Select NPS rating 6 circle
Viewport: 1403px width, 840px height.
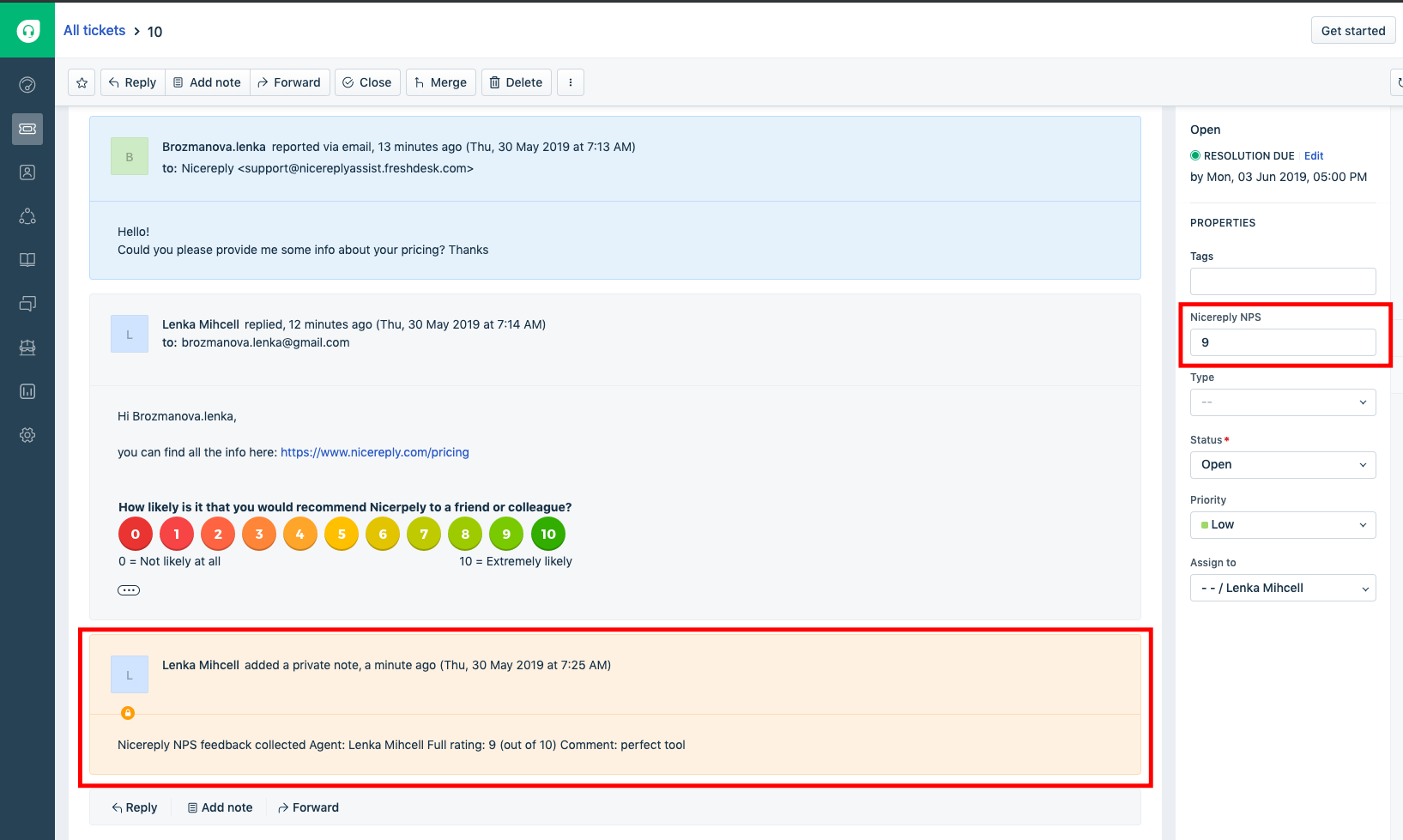pos(383,534)
